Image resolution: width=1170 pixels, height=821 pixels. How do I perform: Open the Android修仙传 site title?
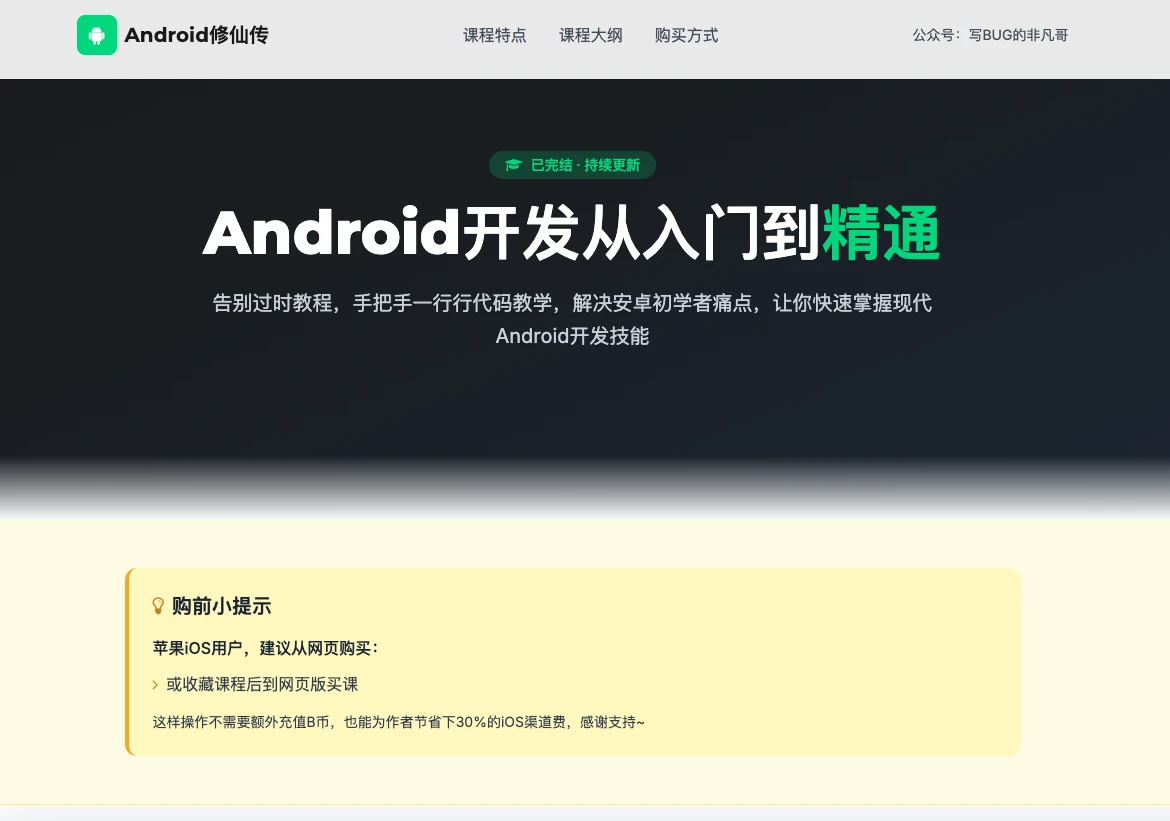tap(196, 35)
